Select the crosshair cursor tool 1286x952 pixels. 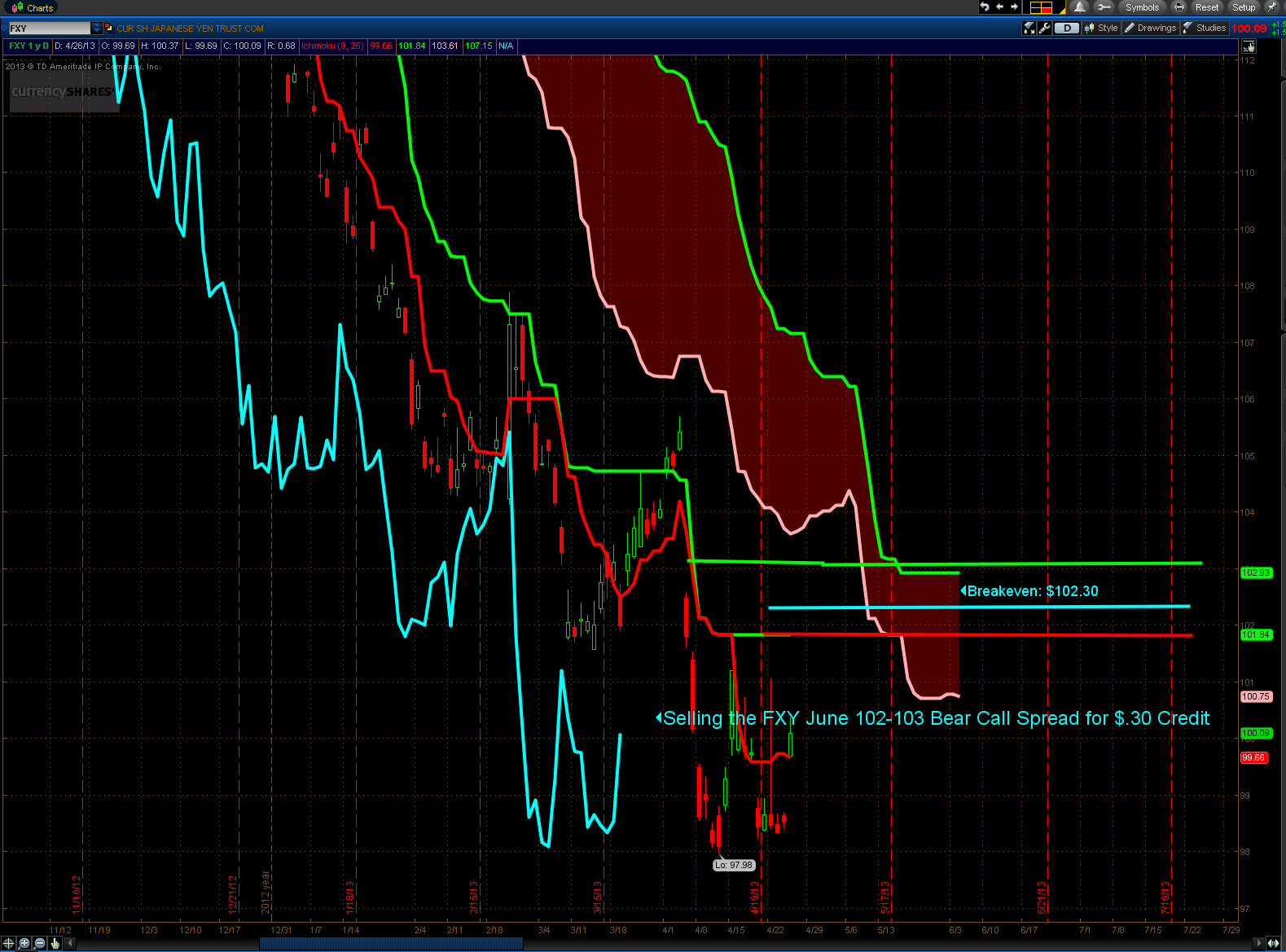pyautogui.click(x=9, y=943)
